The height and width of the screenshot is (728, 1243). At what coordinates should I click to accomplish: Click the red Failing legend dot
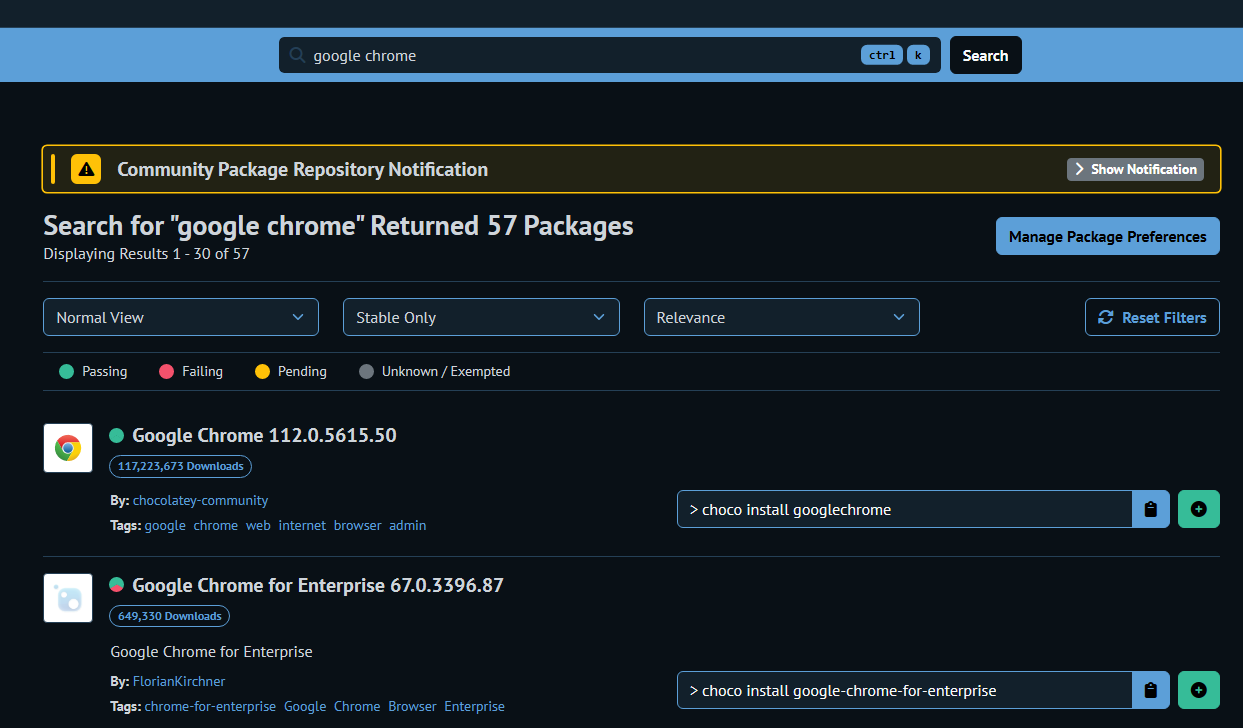pyautogui.click(x=167, y=371)
